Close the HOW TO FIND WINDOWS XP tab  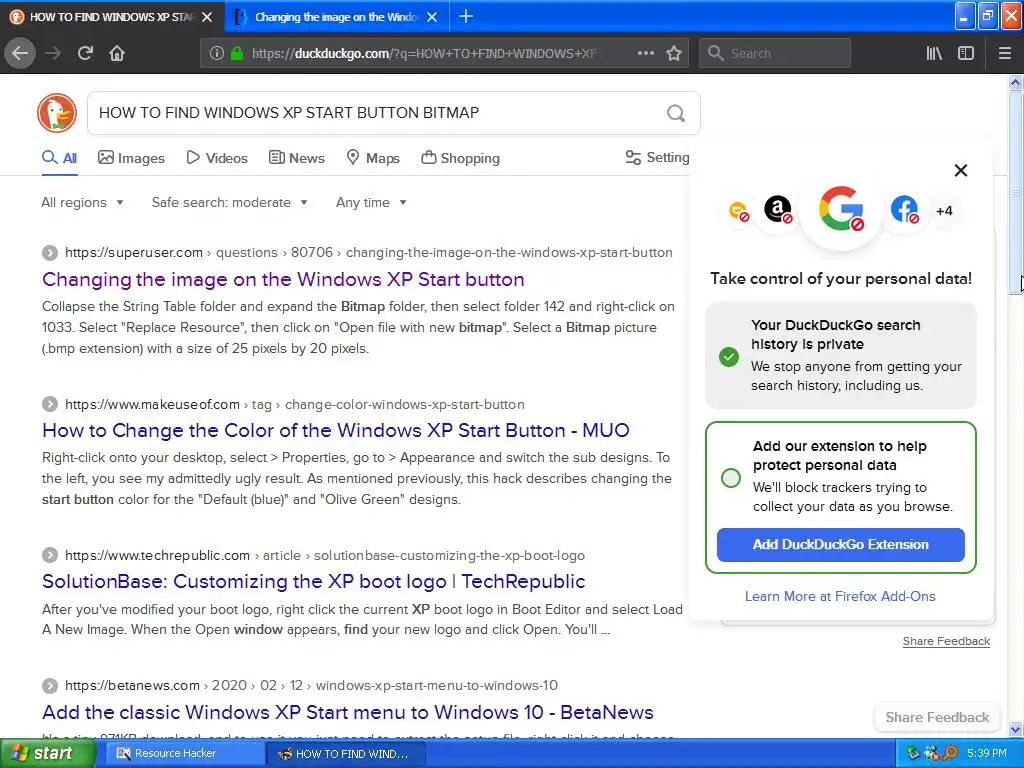[x=207, y=17]
